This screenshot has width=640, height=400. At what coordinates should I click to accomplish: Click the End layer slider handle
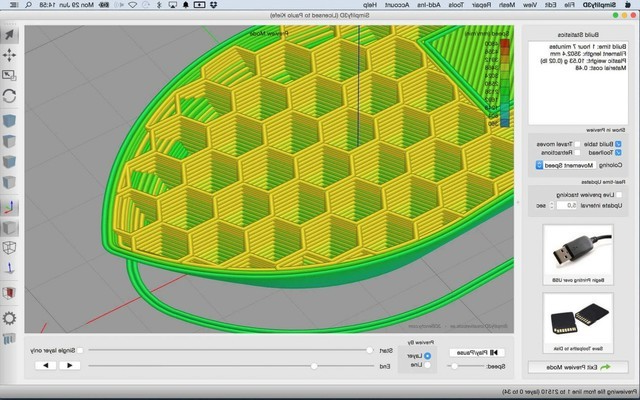tap(314, 366)
